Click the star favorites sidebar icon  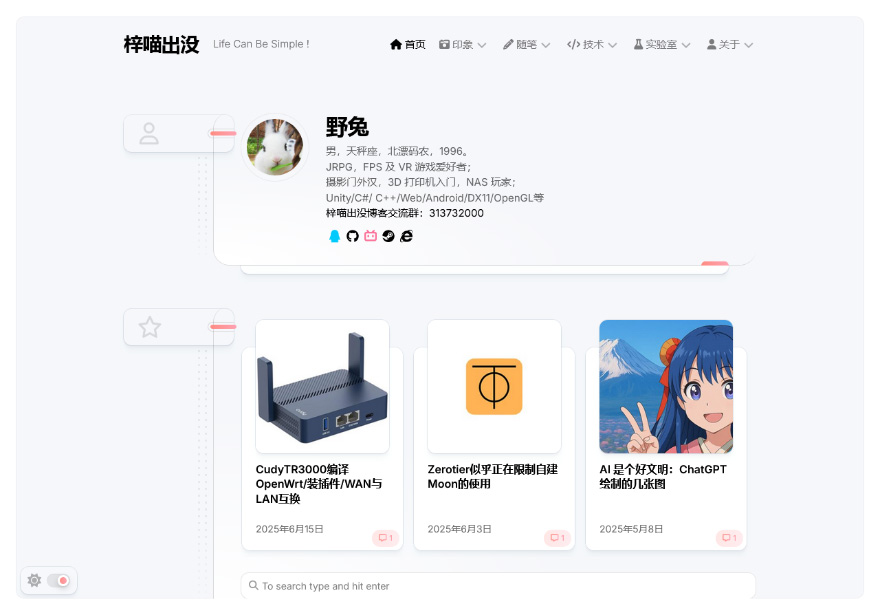[x=150, y=327]
